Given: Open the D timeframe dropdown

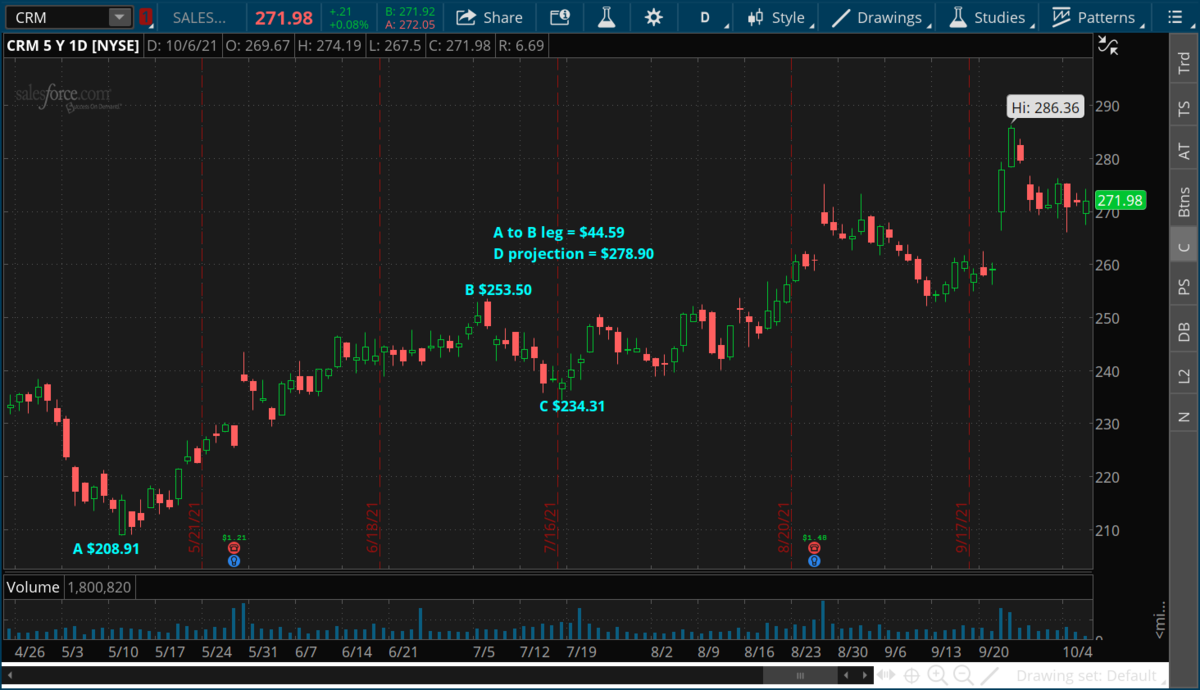Looking at the screenshot, I should (706, 17).
